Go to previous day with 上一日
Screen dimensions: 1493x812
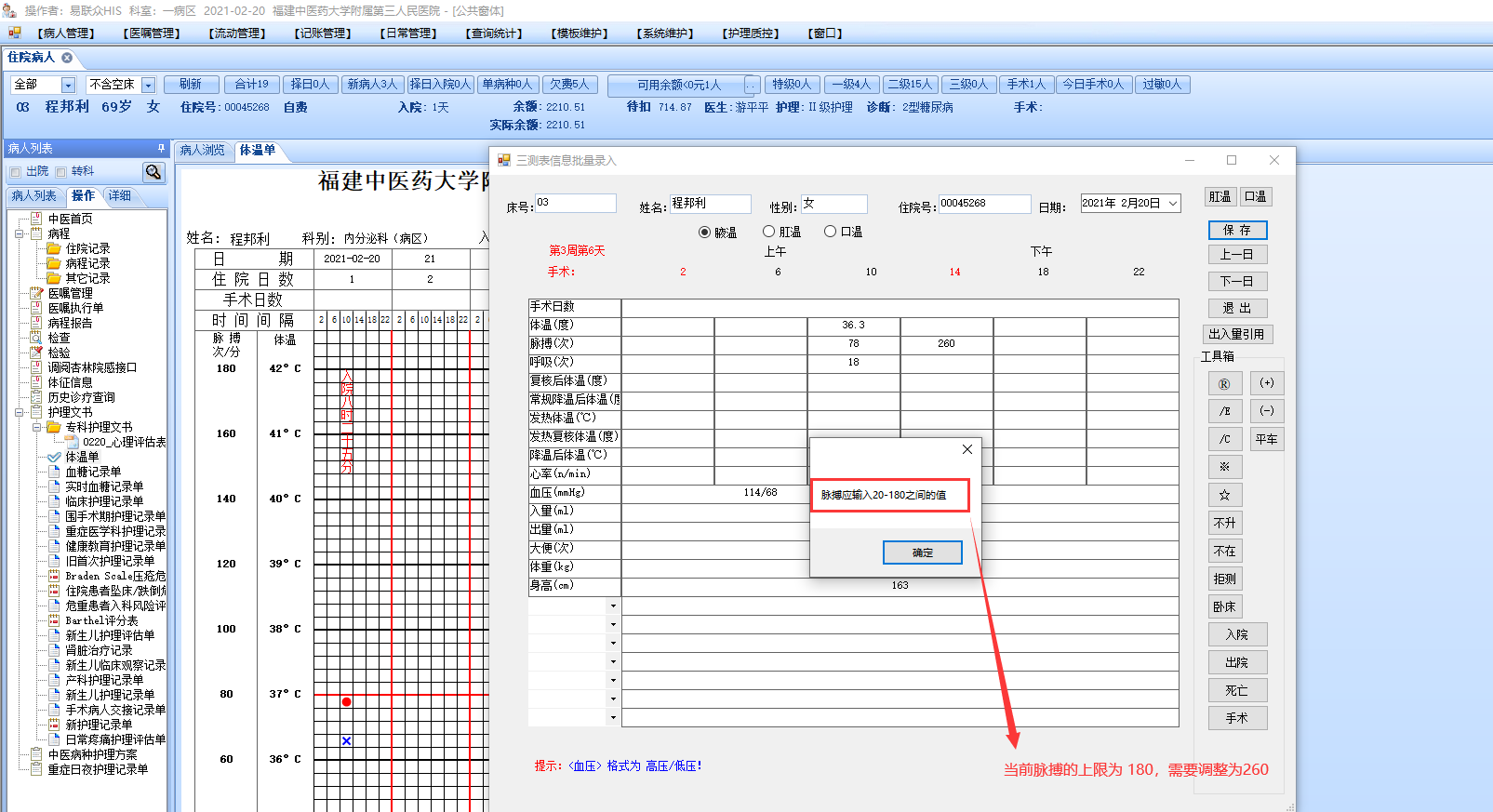[x=1237, y=255]
